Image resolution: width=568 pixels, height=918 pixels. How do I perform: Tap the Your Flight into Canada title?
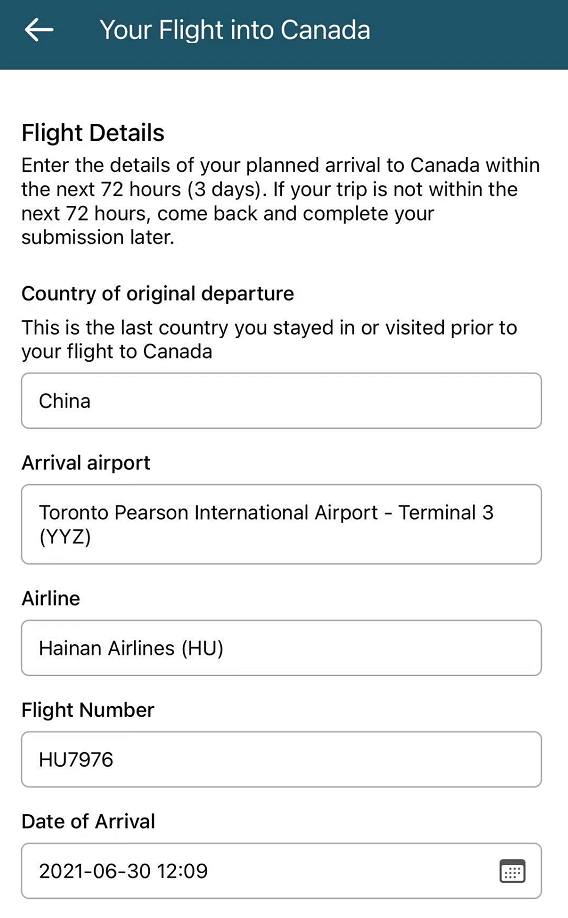point(235,30)
